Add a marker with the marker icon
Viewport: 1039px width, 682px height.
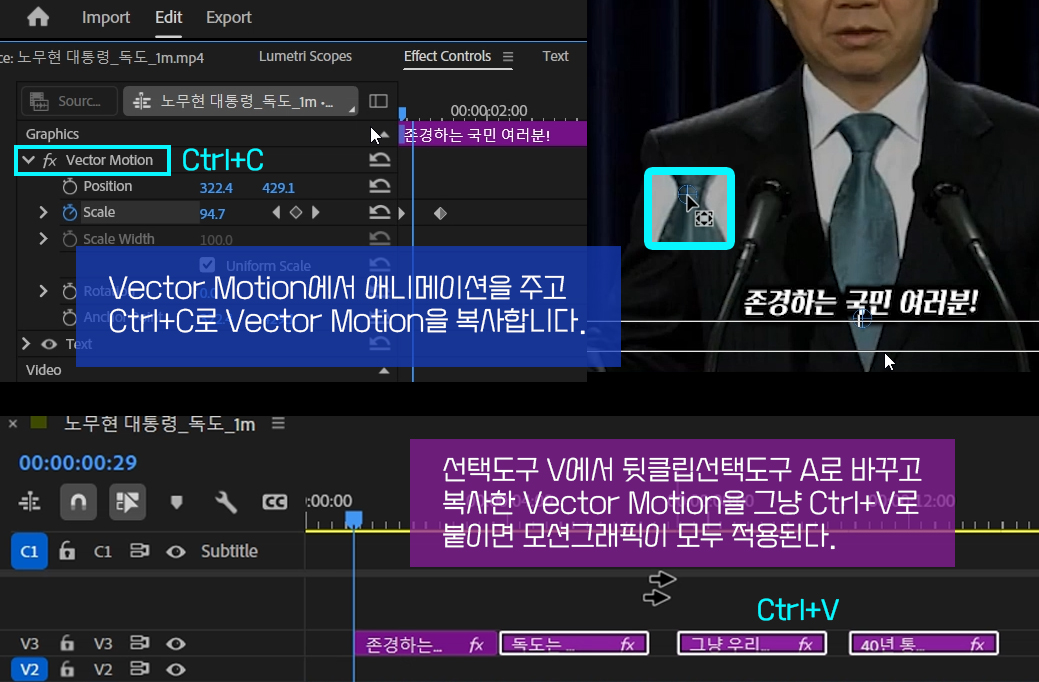(x=176, y=502)
